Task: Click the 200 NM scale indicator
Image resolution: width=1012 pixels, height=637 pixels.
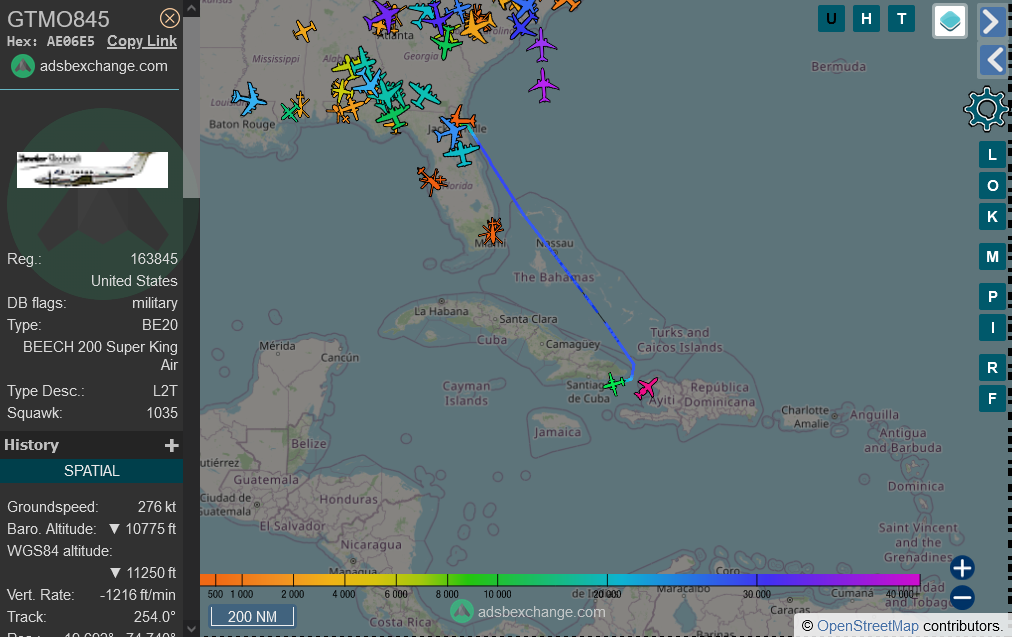Action: click(252, 617)
